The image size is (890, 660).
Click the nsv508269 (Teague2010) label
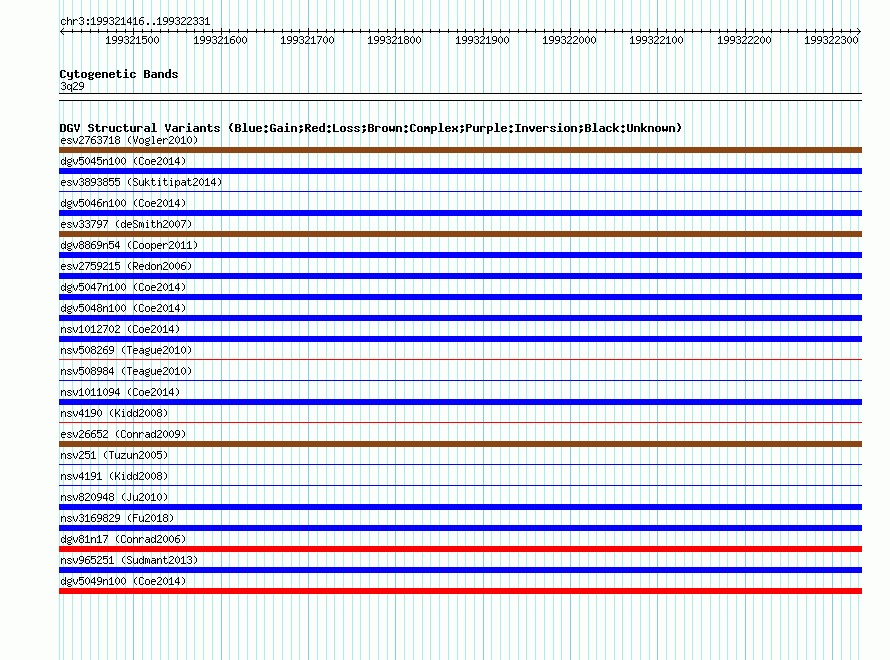point(126,350)
